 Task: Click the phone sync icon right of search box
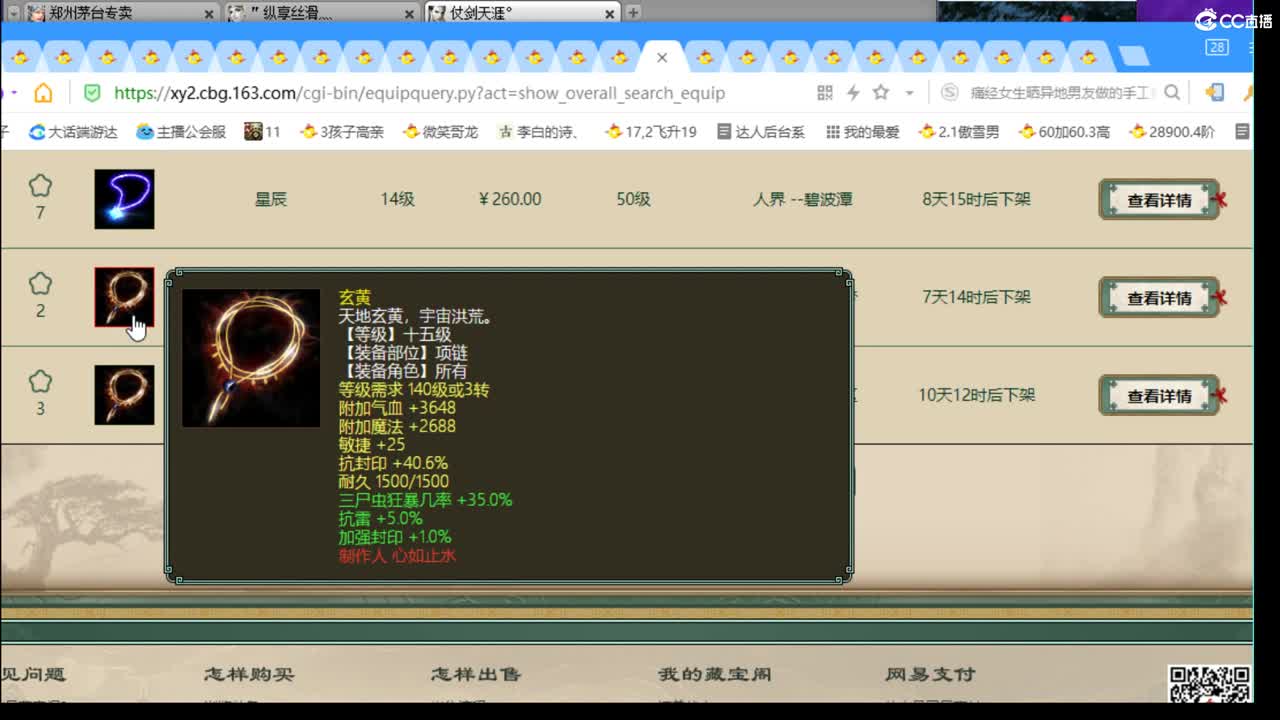[1213, 92]
